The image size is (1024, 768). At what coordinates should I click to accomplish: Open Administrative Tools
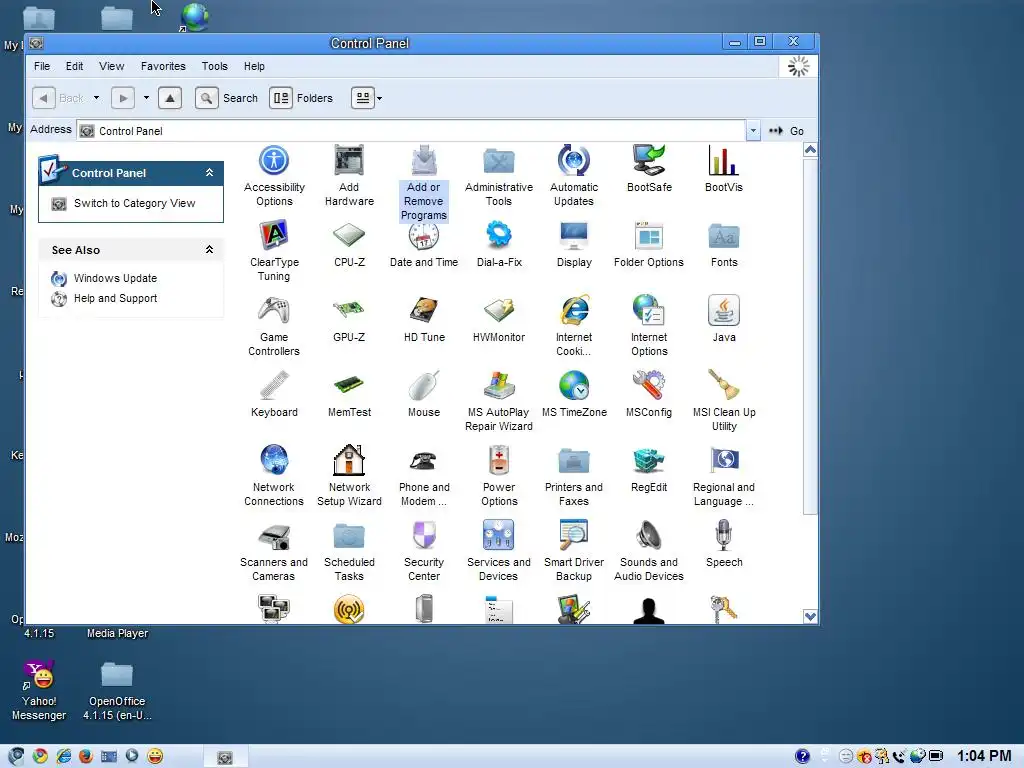pos(498,175)
